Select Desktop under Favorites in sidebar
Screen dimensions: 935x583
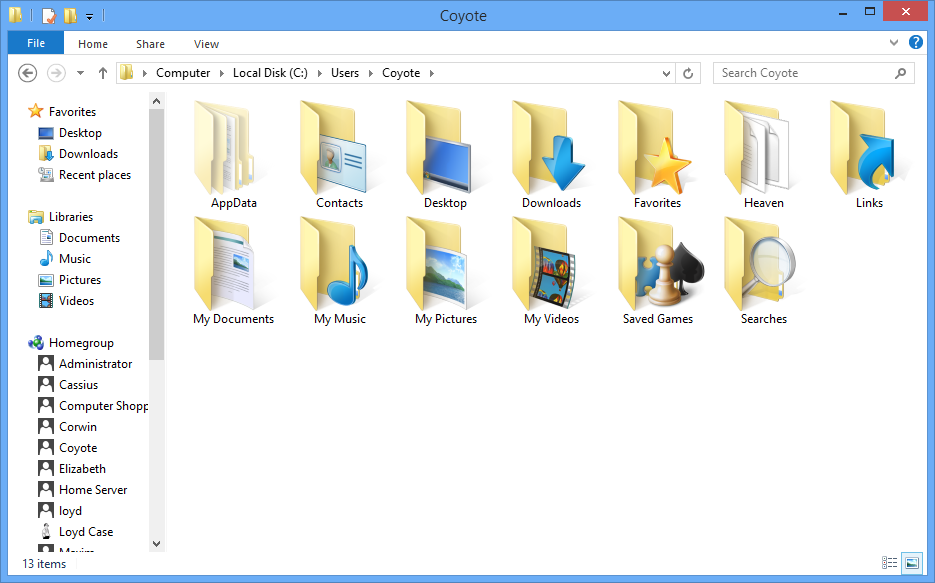coord(80,133)
